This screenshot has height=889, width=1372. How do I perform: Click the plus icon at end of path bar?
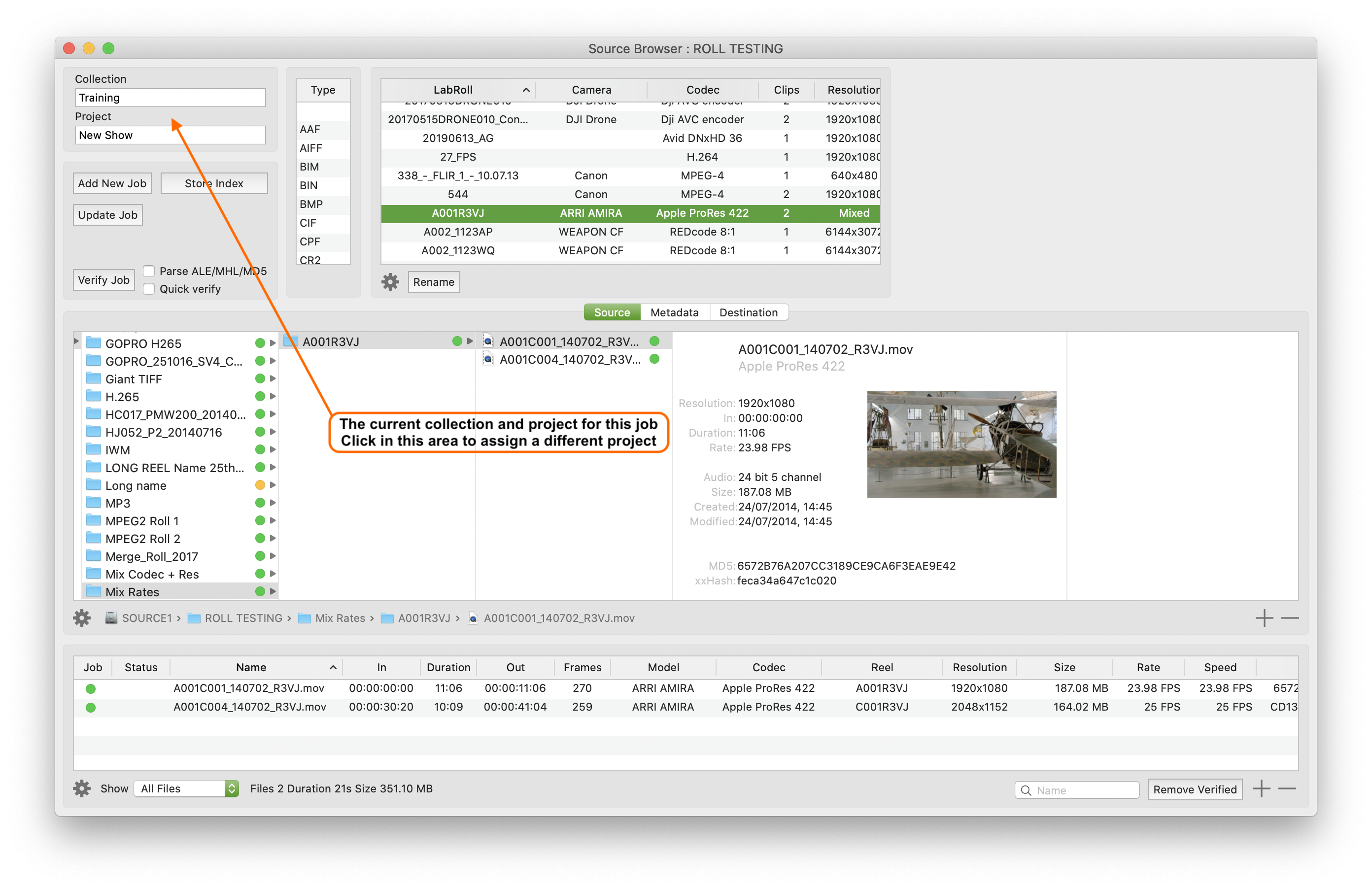tap(1264, 618)
